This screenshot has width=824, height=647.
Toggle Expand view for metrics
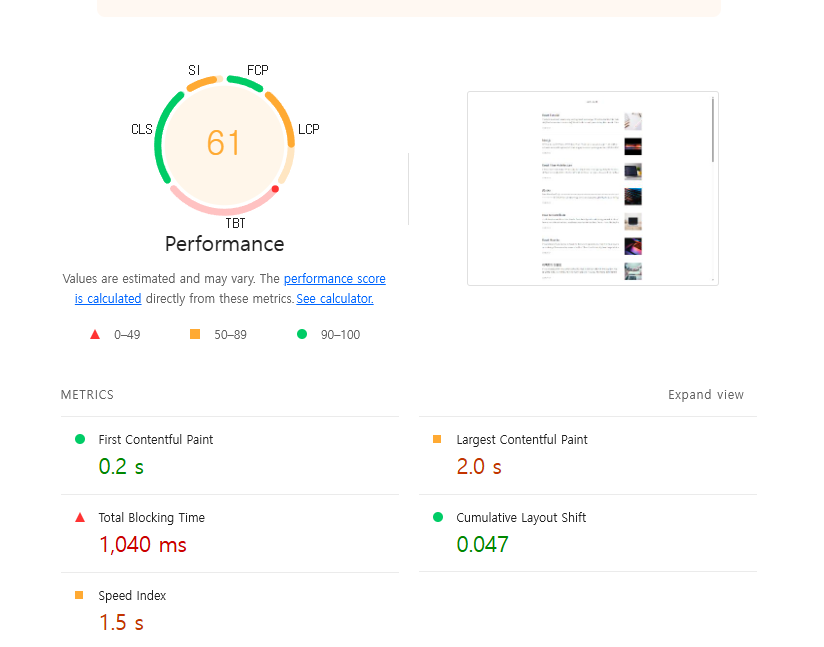[x=706, y=395]
